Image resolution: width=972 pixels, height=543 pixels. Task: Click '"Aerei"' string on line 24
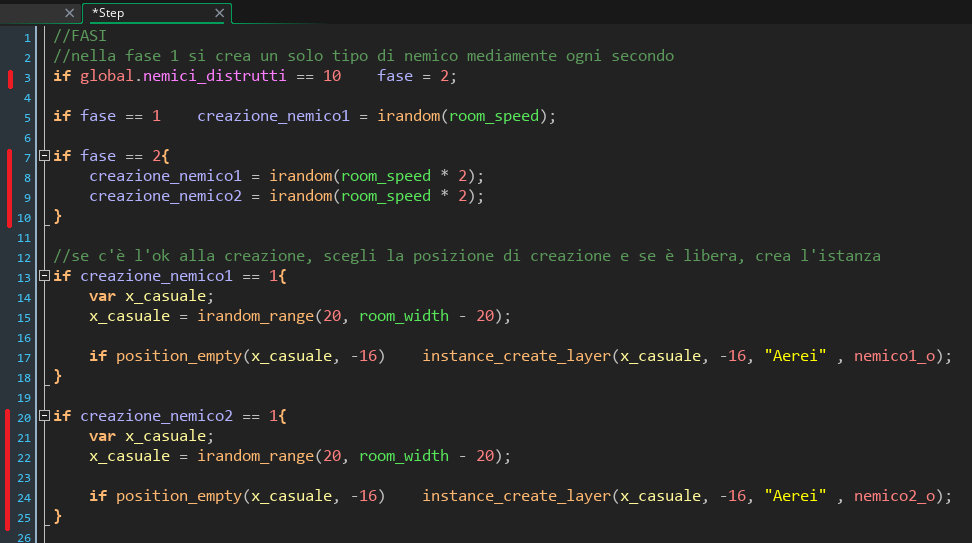point(795,496)
